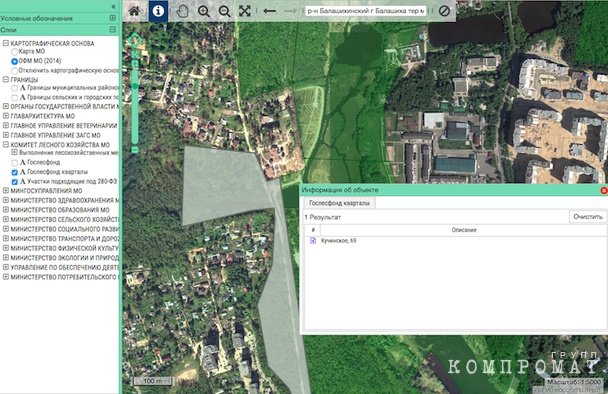The width and height of the screenshot is (608, 394).
Task: Click the zoom out magnifier
Action: [x=225, y=11]
